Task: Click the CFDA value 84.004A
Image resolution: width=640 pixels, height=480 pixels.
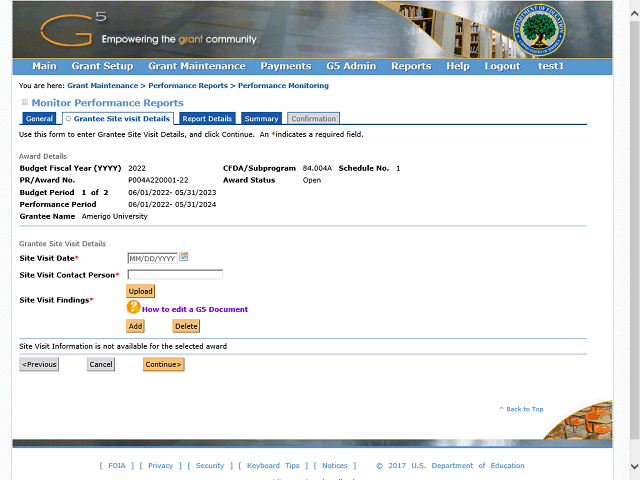Action: click(x=317, y=168)
